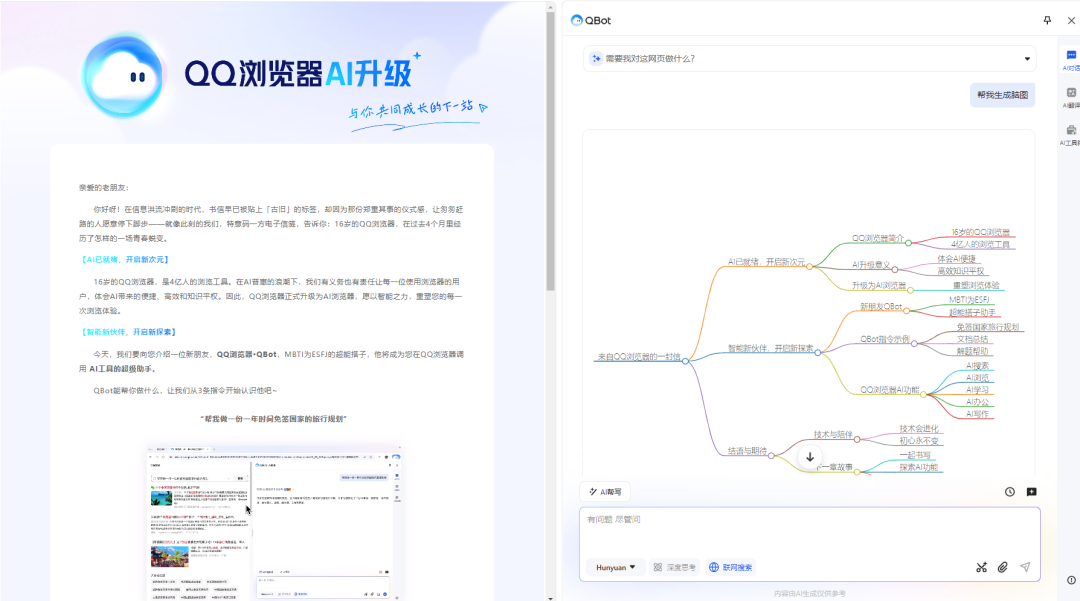Click the quoted 帮我做一份一年时间免签国家的旅行规划 line
Image resolution: width=1080 pixels, height=601 pixels.
click(x=273, y=419)
